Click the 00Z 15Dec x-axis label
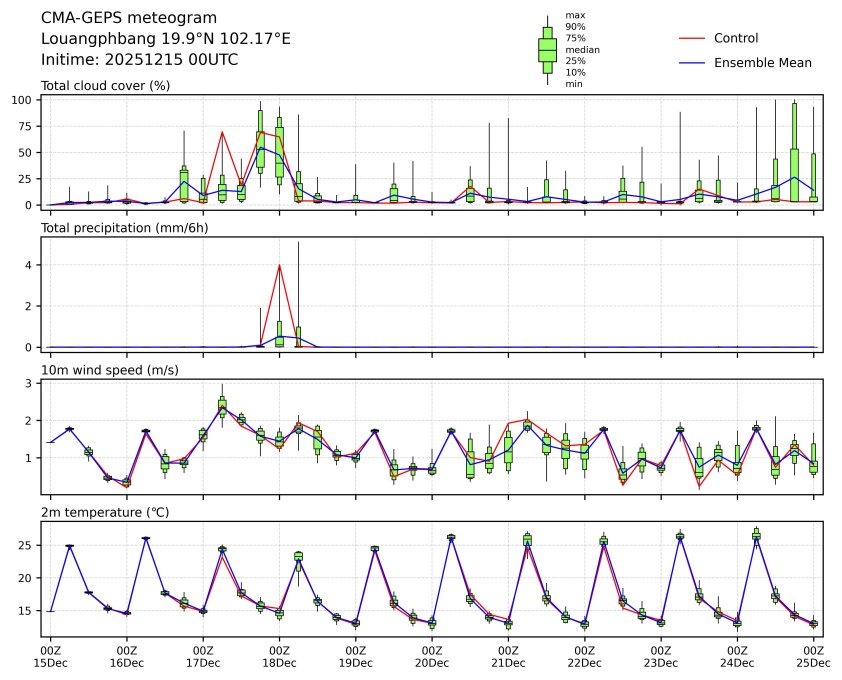842x680 pixels. point(50,656)
